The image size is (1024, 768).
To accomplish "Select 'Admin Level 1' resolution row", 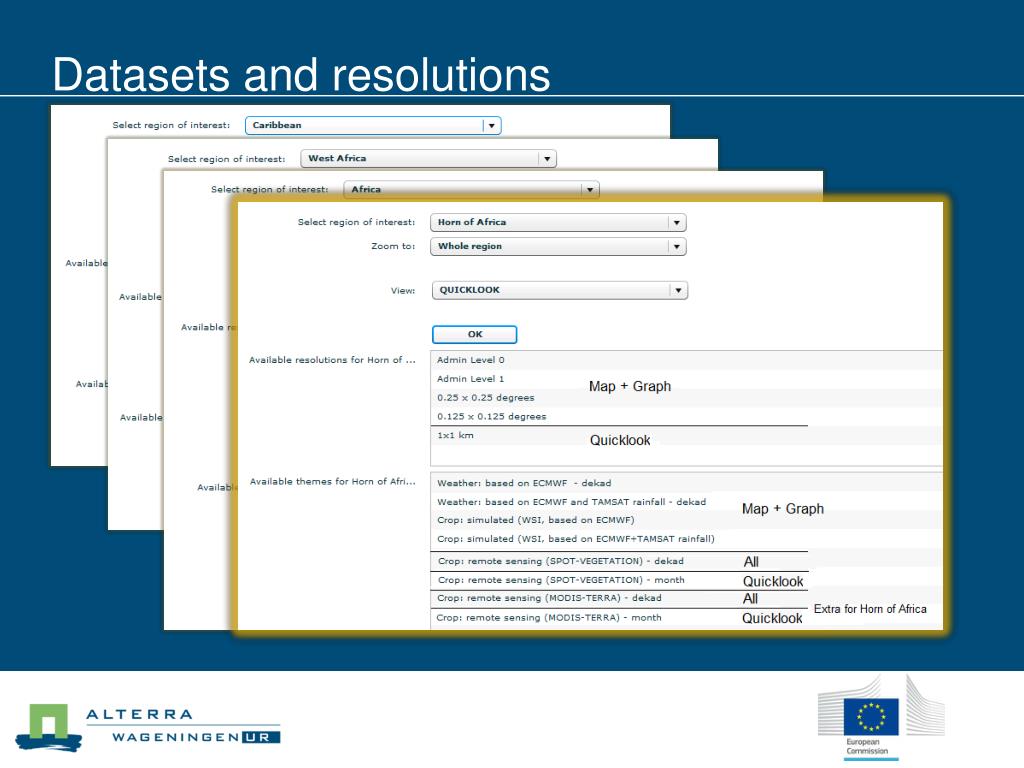I will [x=686, y=379].
